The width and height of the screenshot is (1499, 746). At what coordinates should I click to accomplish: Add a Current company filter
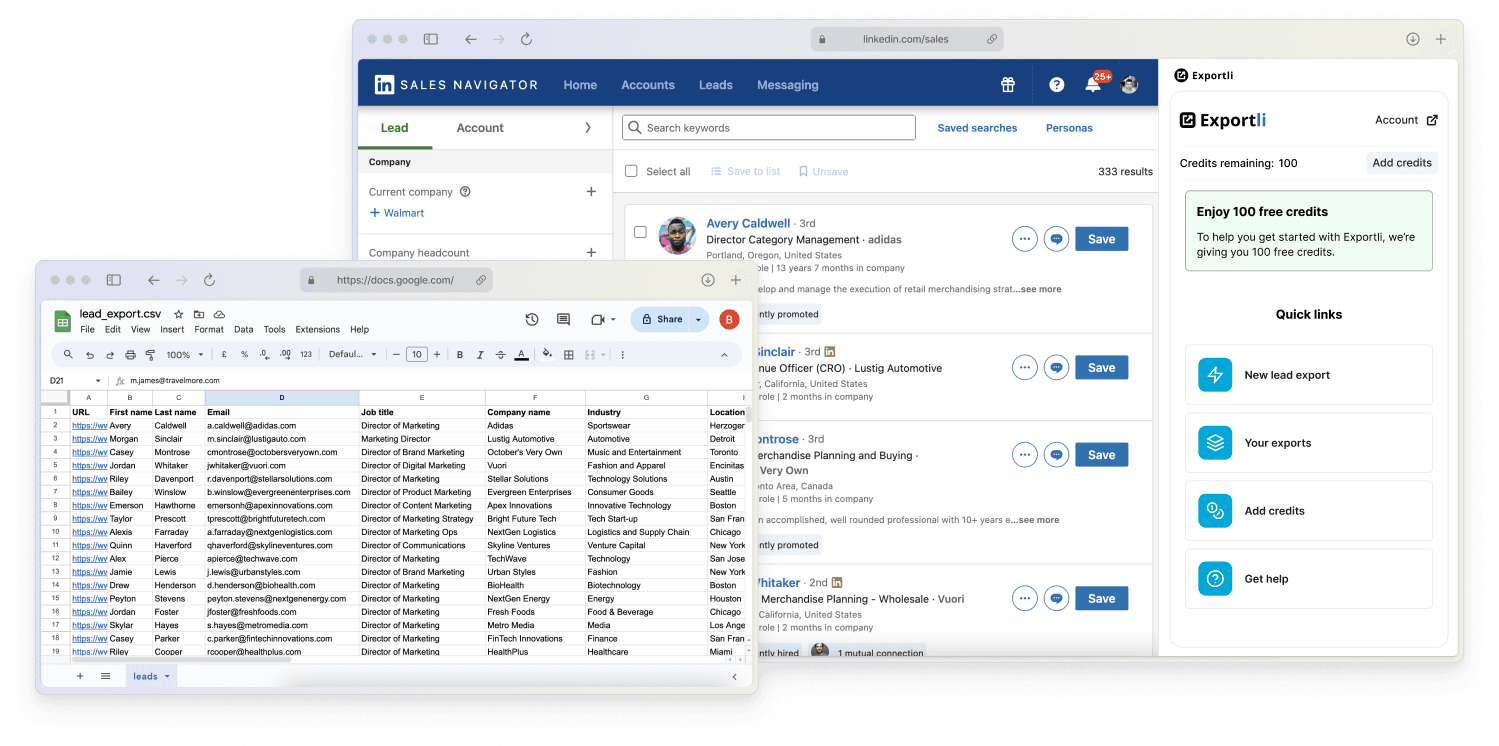(591, 192)
